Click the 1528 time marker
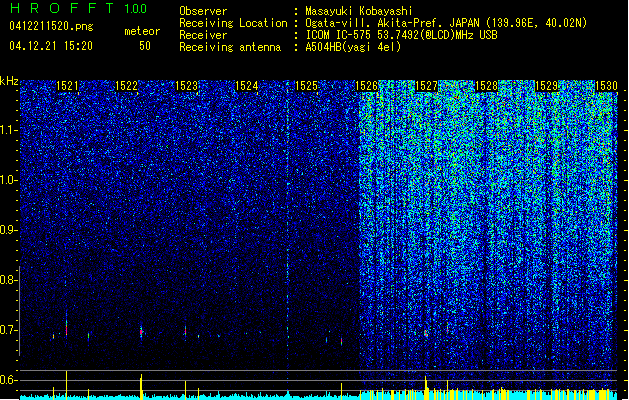 pos(486,86)
